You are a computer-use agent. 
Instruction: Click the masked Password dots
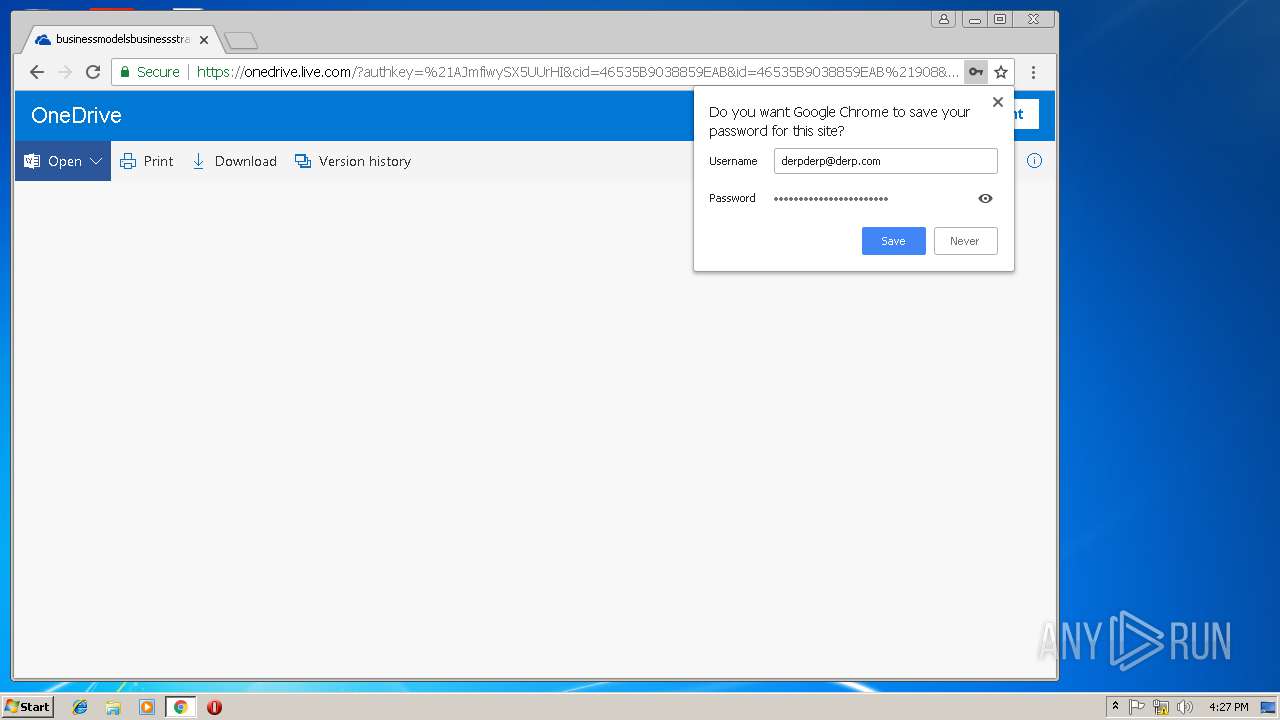tap(831, 199)
